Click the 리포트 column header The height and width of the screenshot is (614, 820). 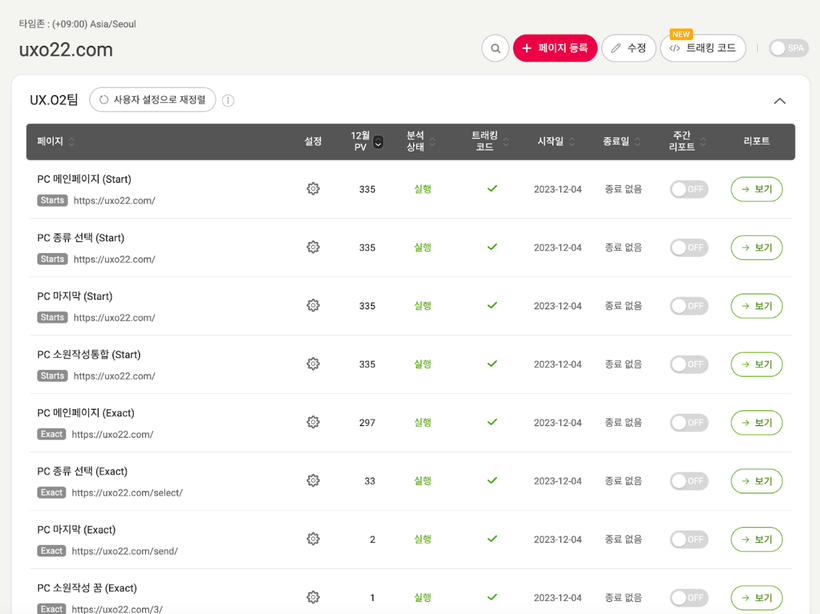756,141
